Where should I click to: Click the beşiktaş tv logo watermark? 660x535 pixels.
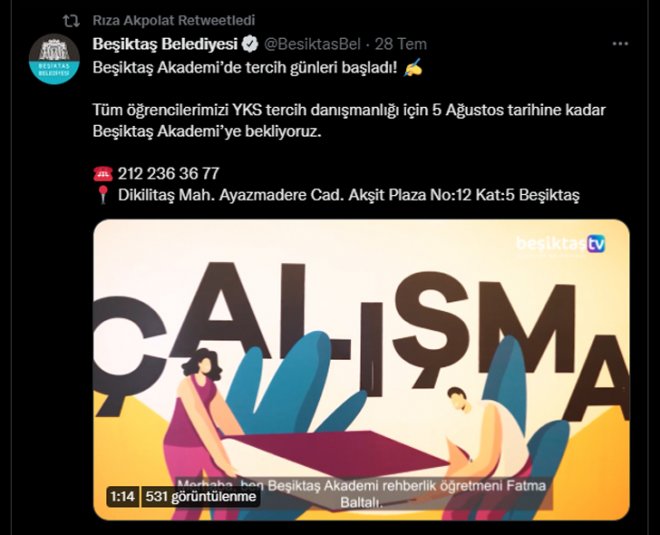click(x=560, y=244)
